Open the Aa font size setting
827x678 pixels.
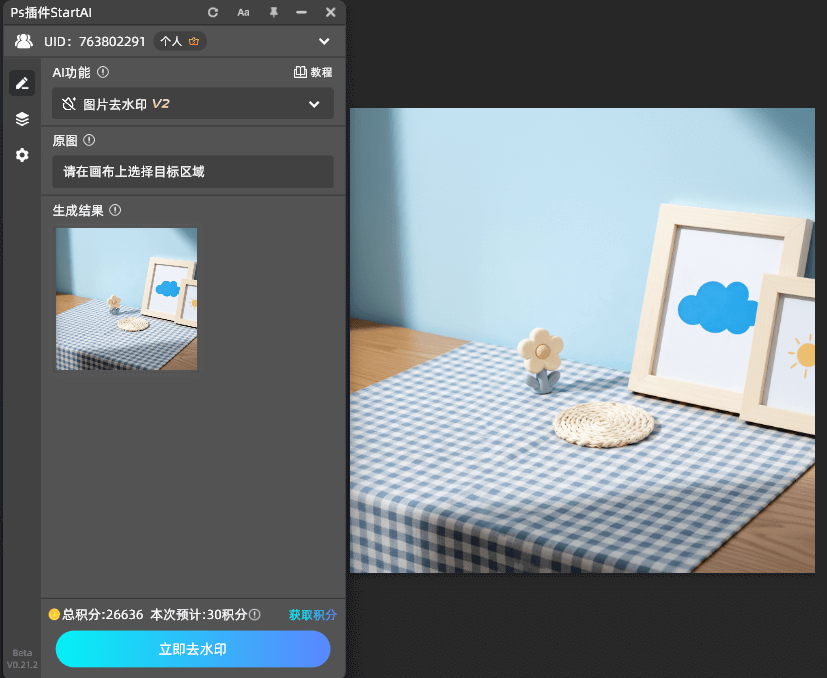(x=243, y=12)
